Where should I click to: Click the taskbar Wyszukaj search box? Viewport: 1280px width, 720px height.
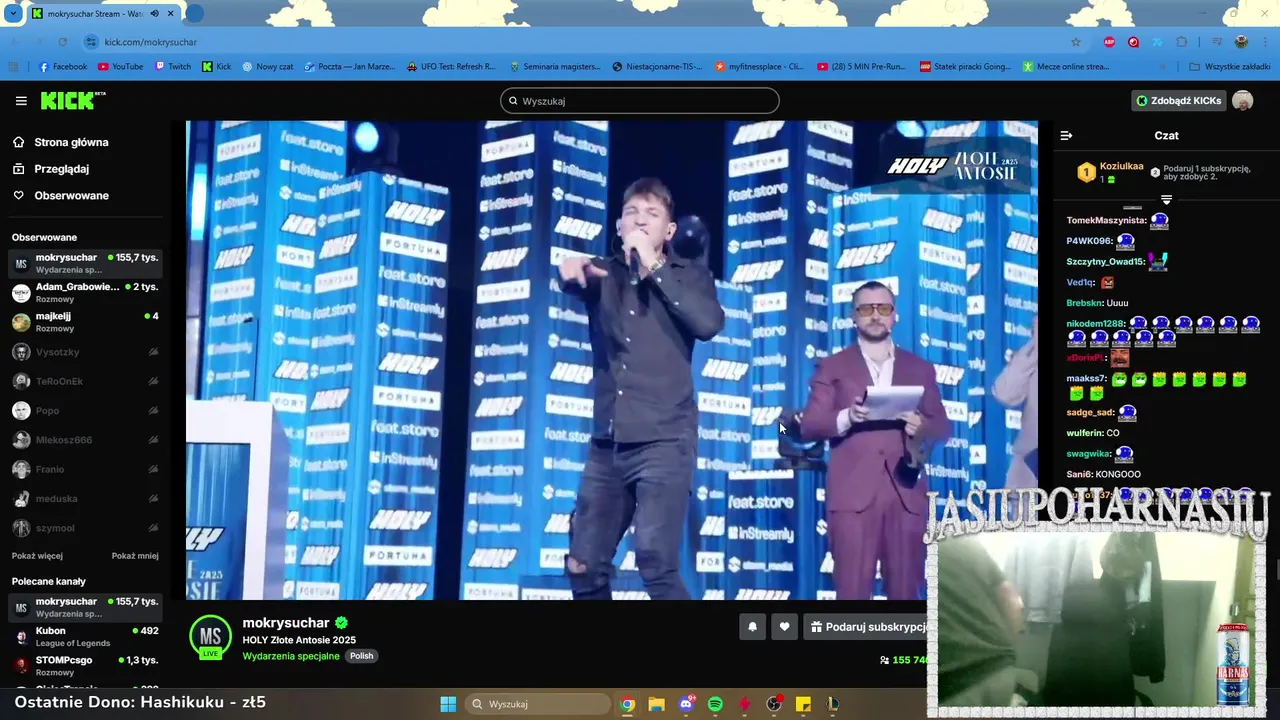539,704
